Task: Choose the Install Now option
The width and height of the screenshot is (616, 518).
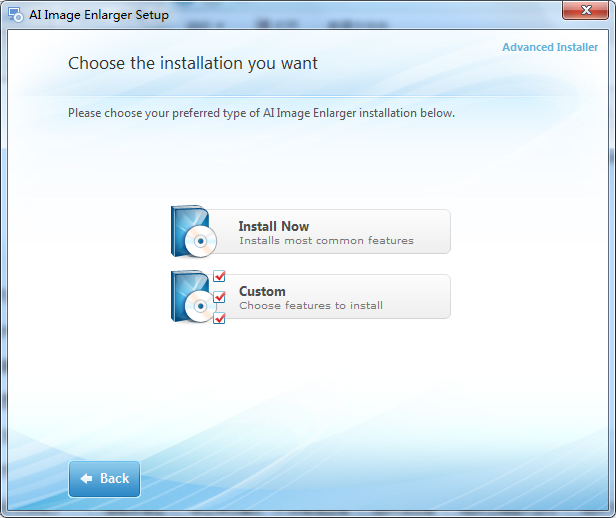Action: click(x=310, y=231)
